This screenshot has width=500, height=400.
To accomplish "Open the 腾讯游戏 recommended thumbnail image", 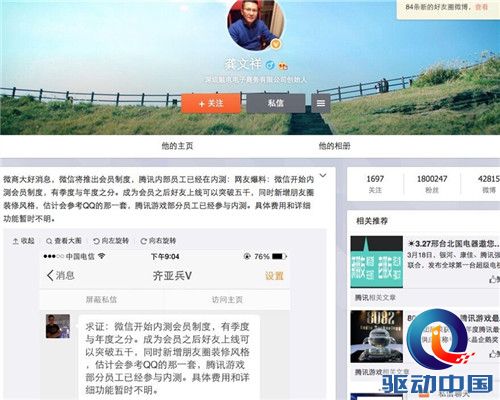I will tap(377, 337).
